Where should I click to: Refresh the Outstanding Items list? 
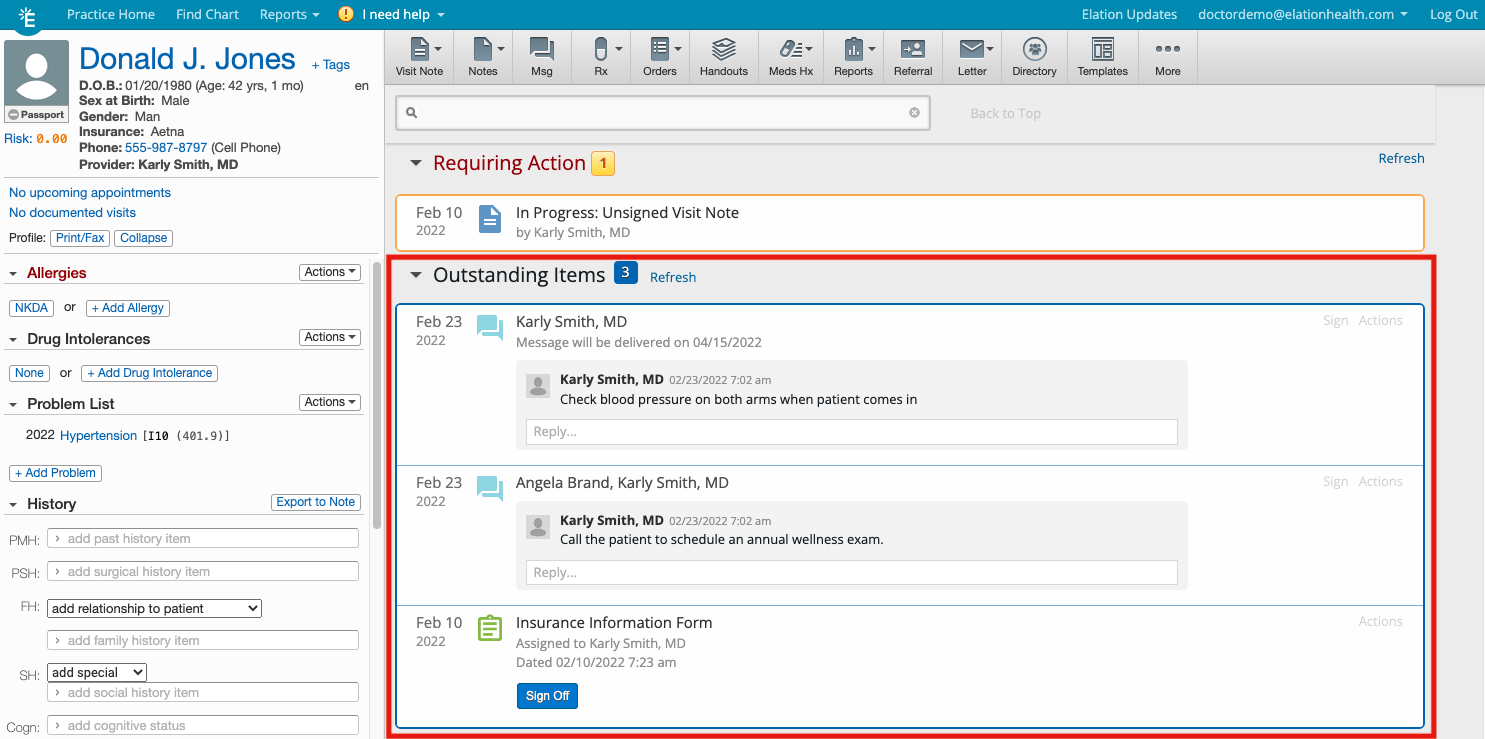click(672, 277)
